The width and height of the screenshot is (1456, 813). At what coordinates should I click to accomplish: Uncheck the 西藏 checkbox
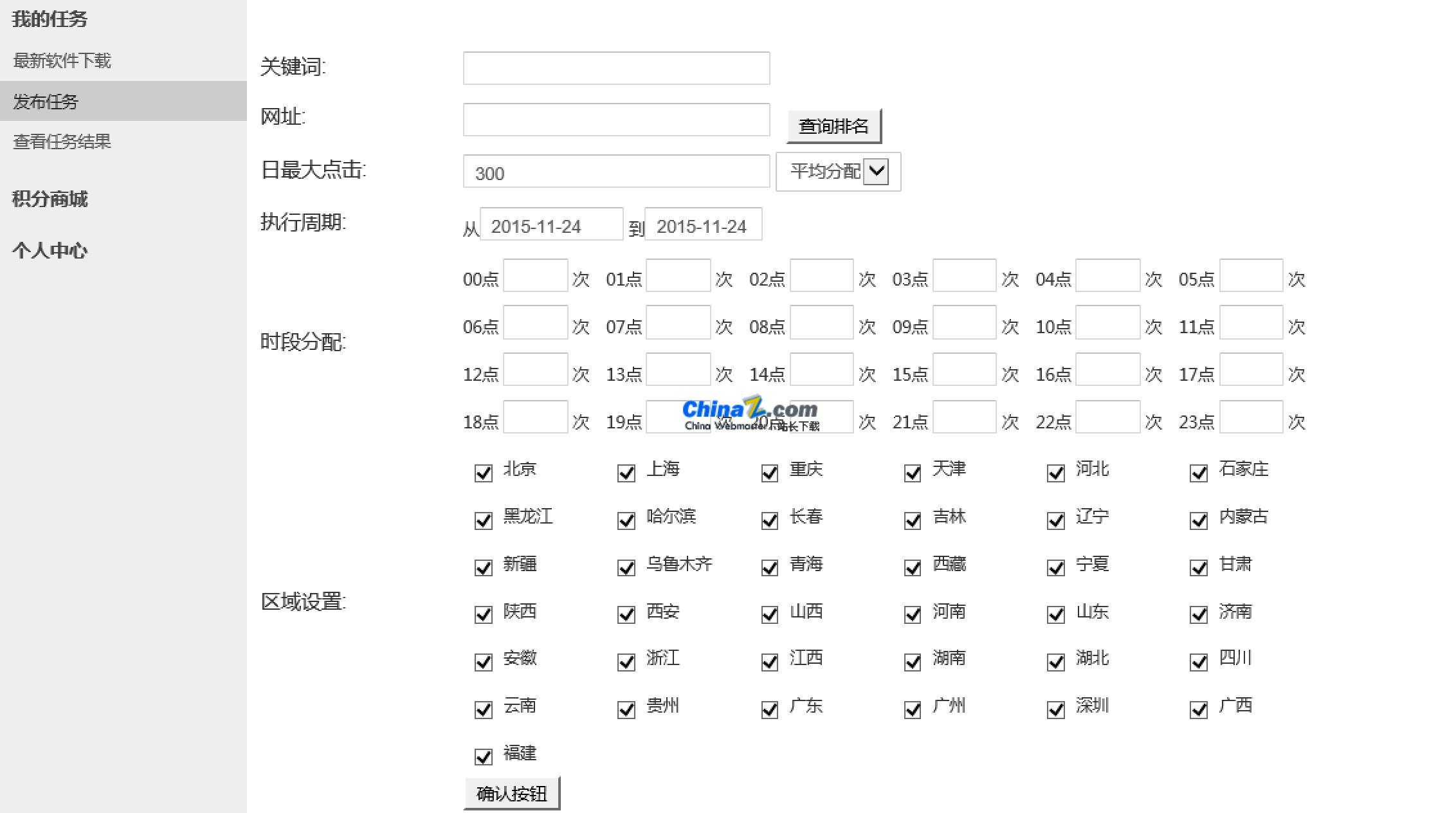pyautogui.click(x=913, y=568)
